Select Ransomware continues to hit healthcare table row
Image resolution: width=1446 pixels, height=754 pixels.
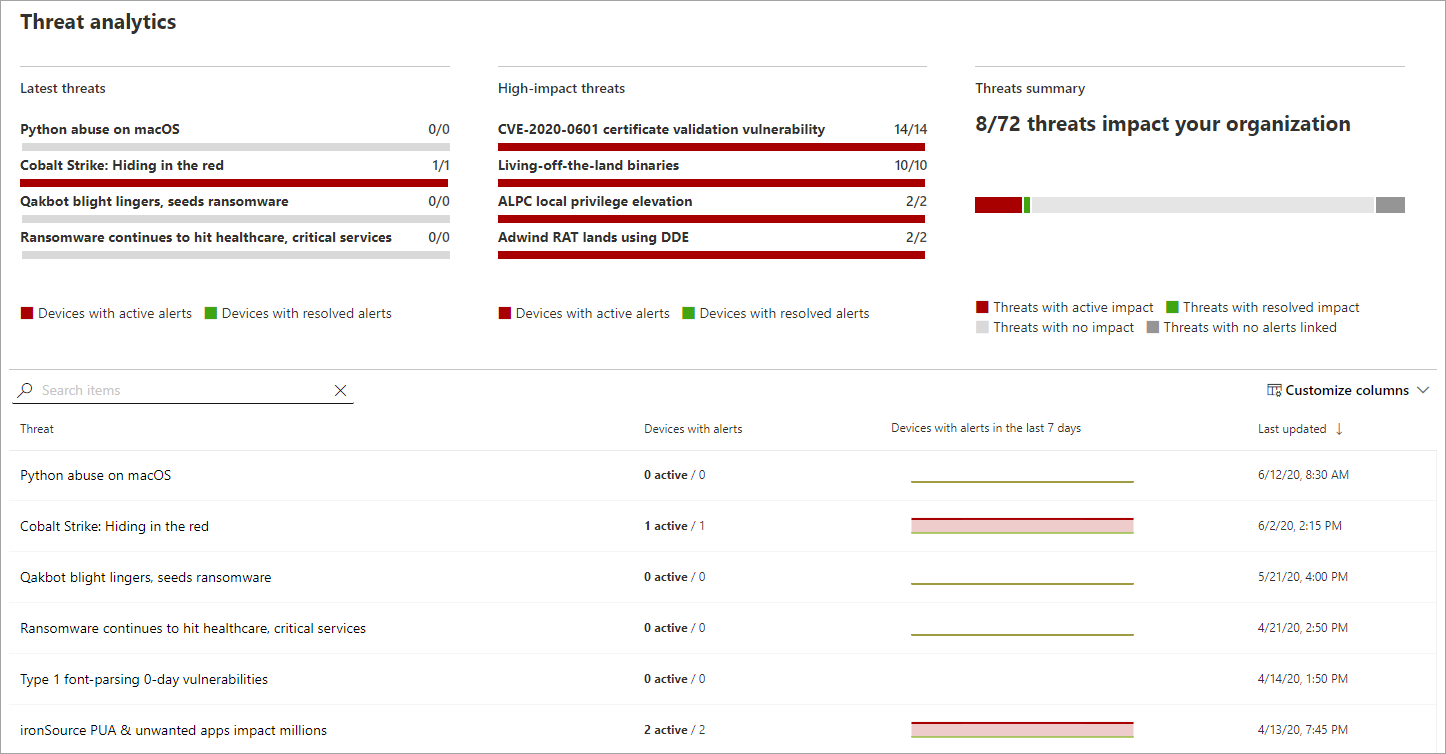point(722,628)
